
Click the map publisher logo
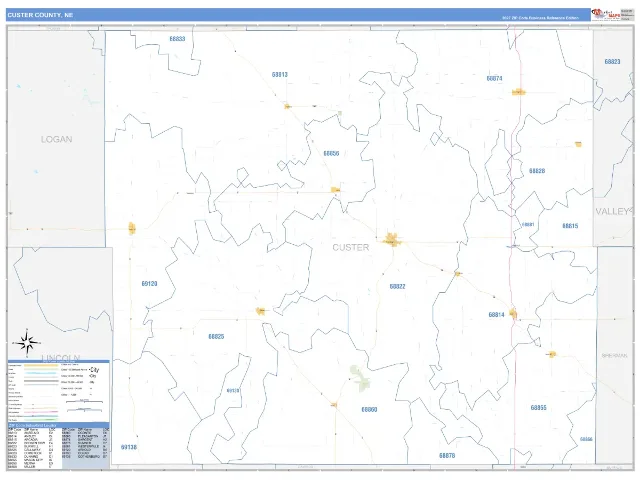click(606, 14)
